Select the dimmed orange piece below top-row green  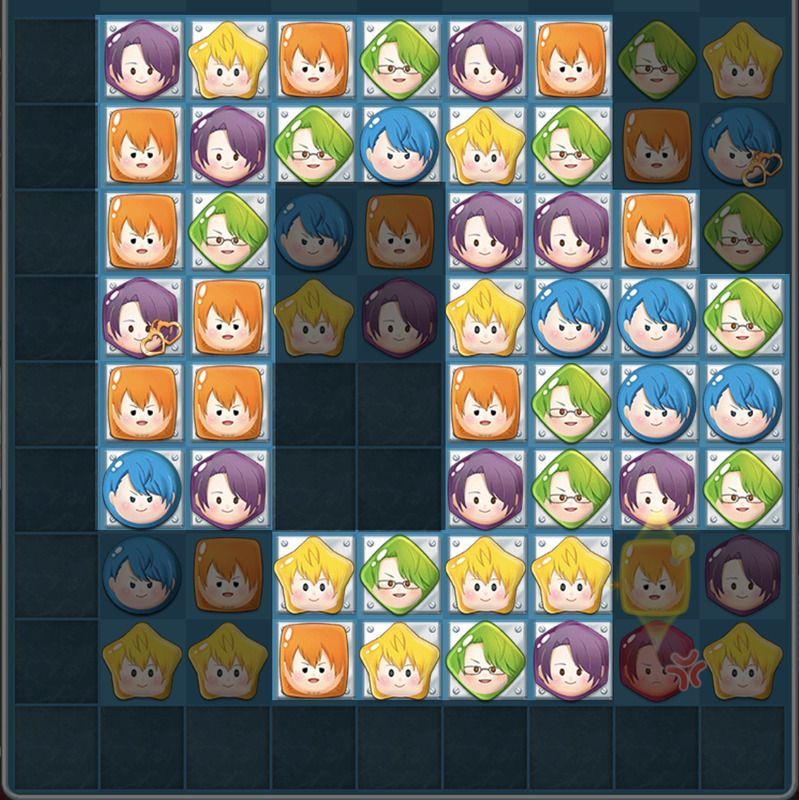pos(657,145)
